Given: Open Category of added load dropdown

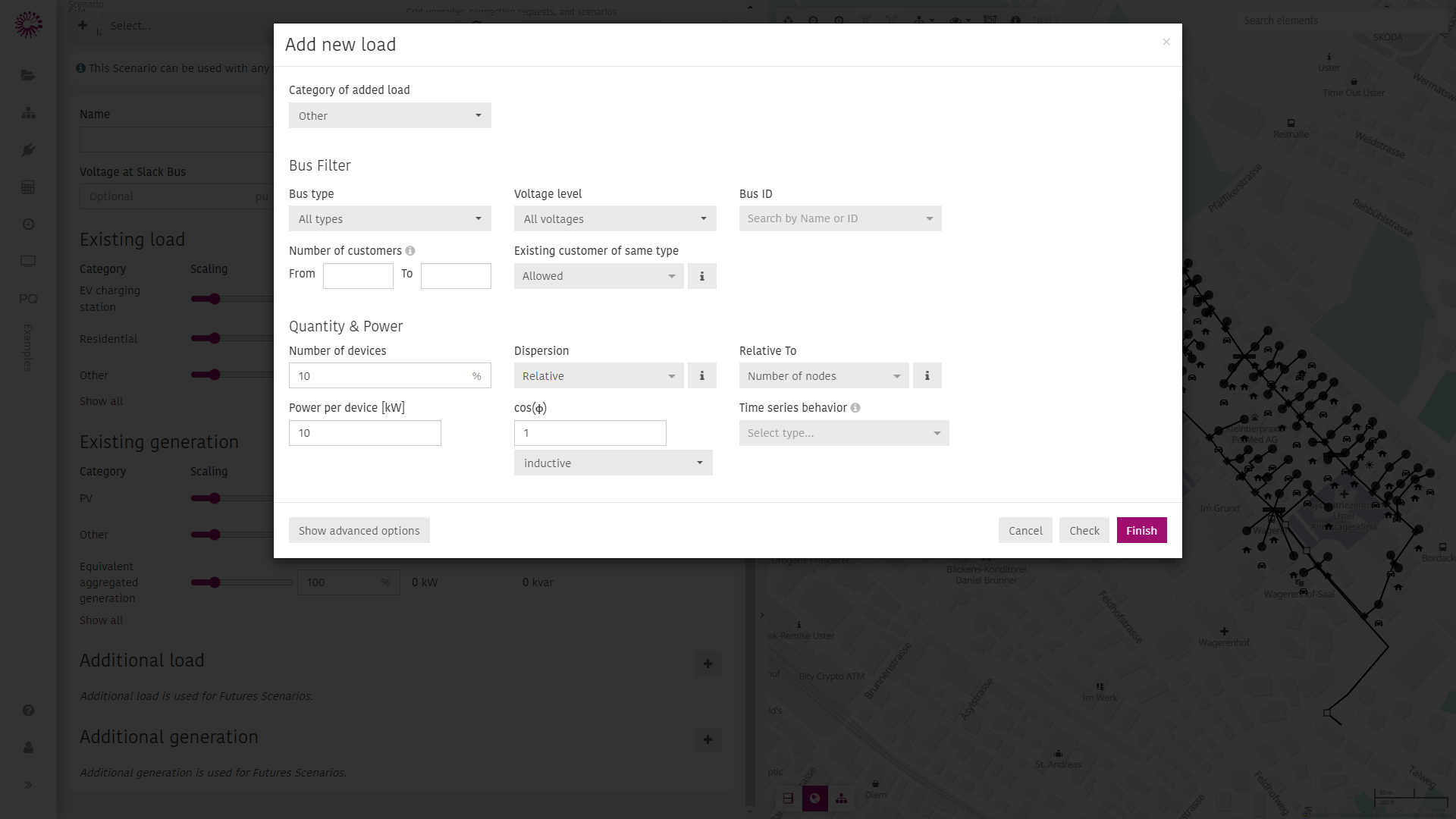Looking at the screenshot, I should [x=390, y=115].
